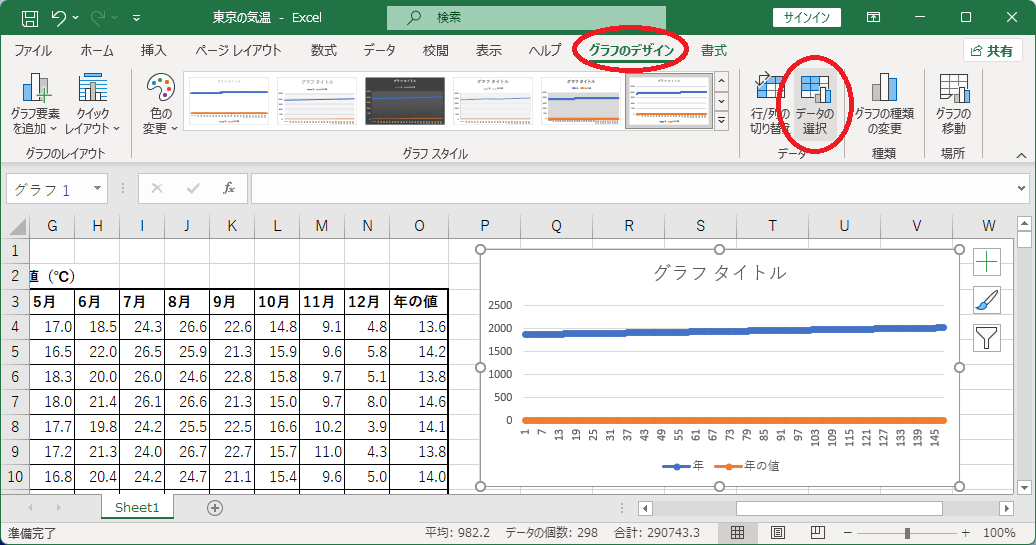
Task: Open the undo history dropdown arrow
Action: point(75,18)
